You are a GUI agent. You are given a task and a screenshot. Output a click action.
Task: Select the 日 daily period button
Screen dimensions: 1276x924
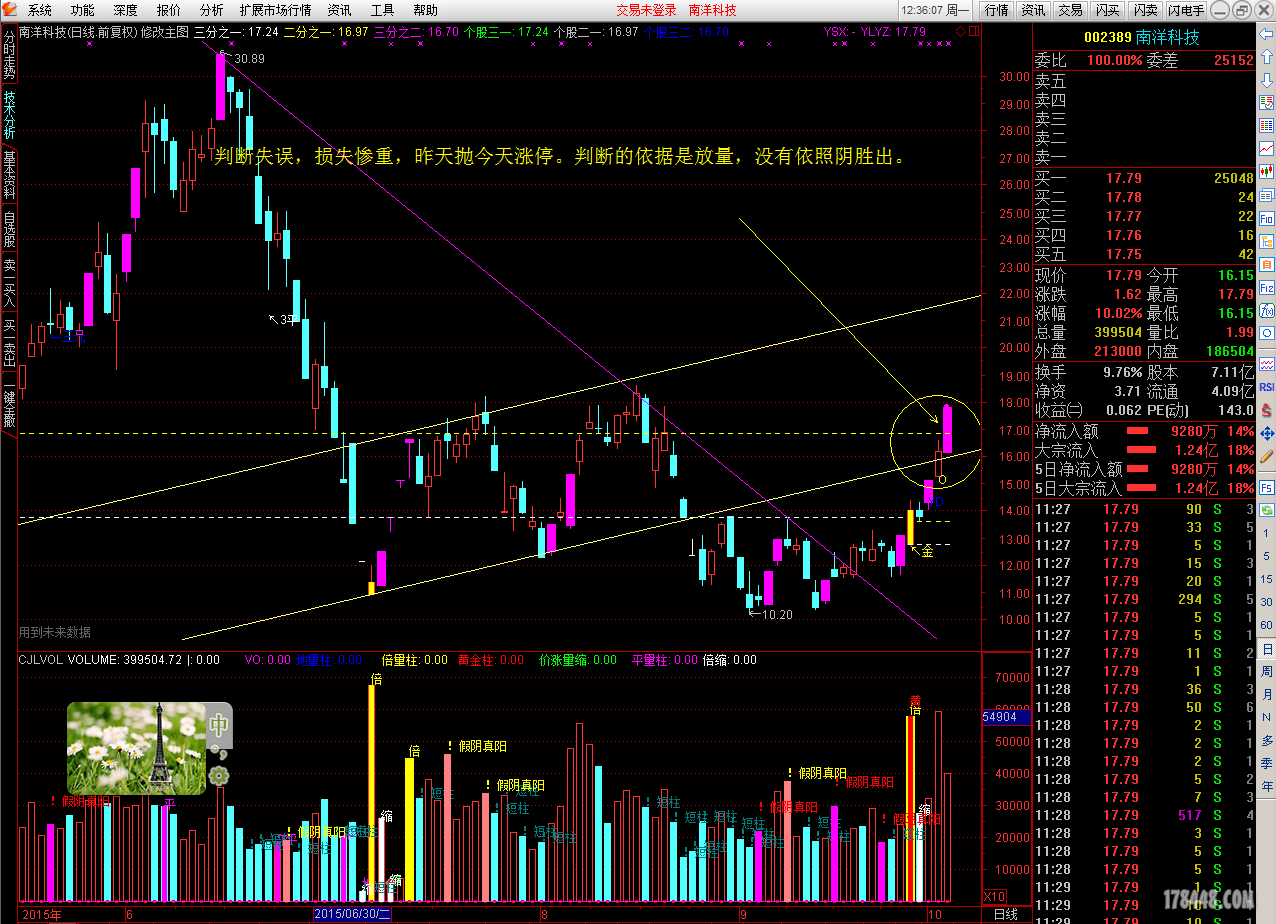point(1266,649)
